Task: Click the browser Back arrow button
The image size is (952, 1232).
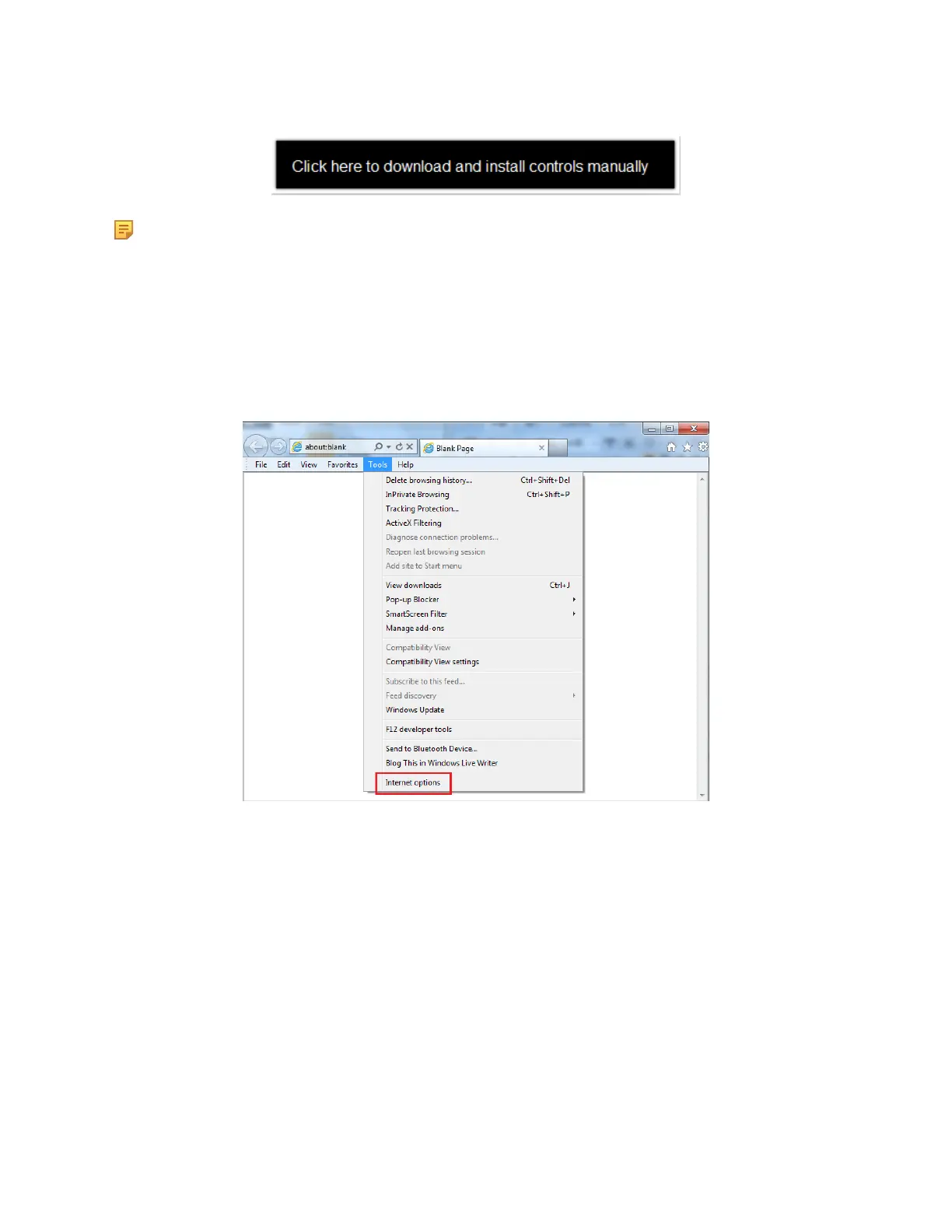Action: 256,446
